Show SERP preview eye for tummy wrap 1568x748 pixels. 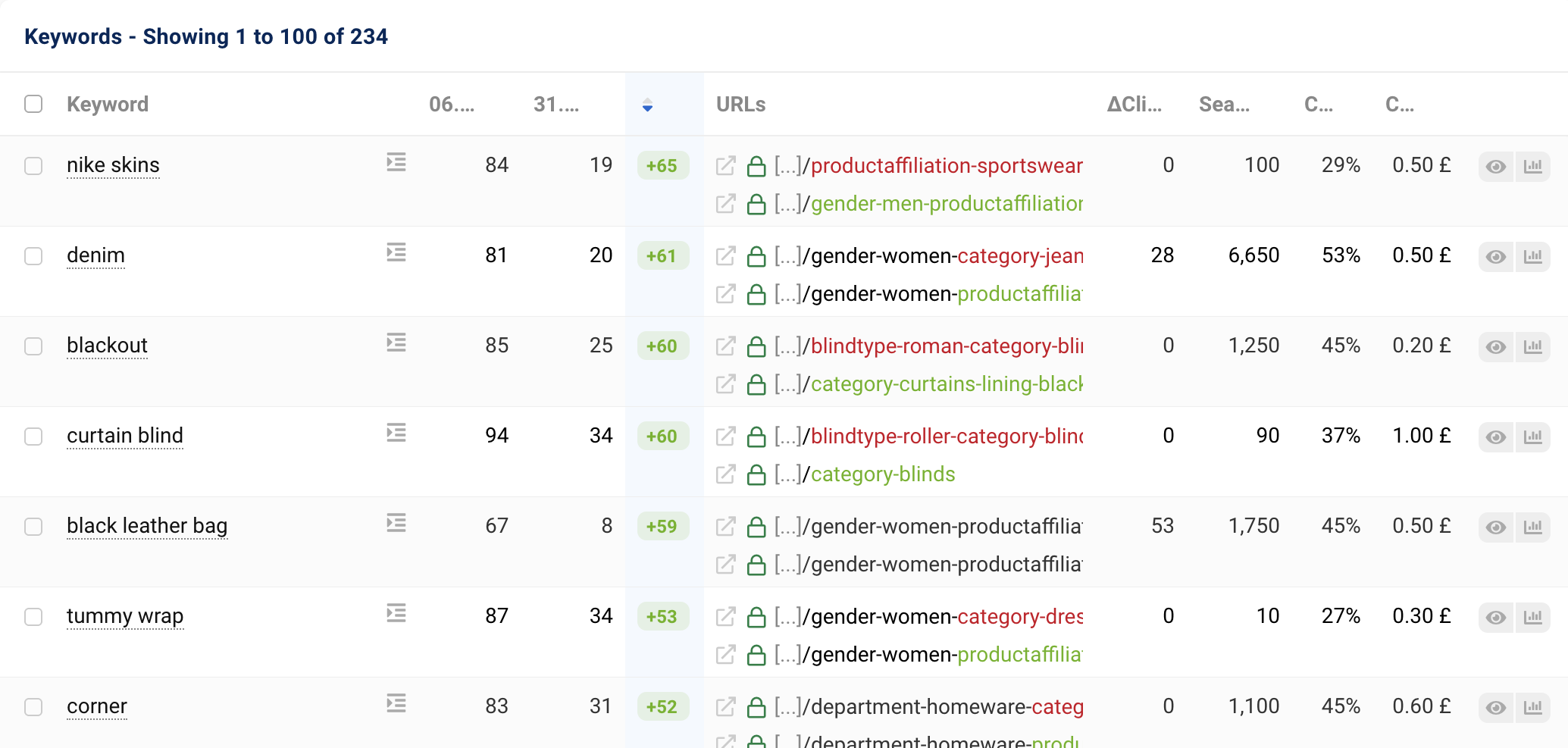(x=1496, y=618)
